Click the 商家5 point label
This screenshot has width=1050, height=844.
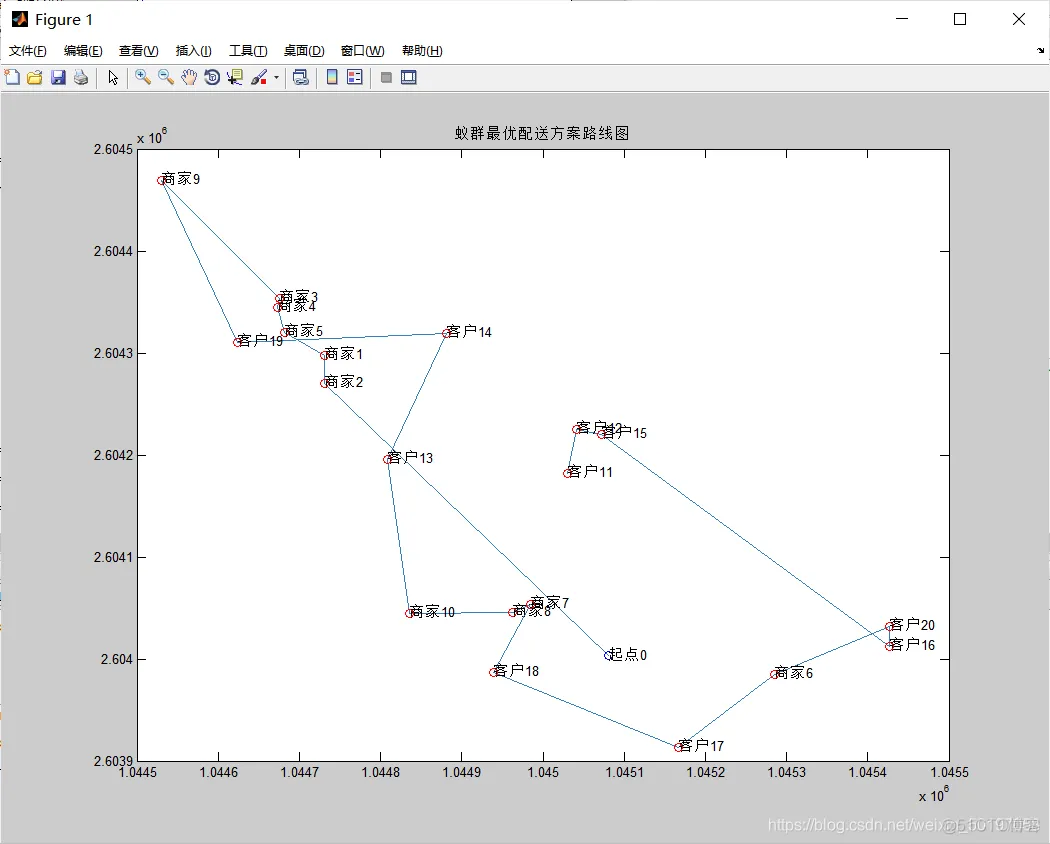pos(303,331)
